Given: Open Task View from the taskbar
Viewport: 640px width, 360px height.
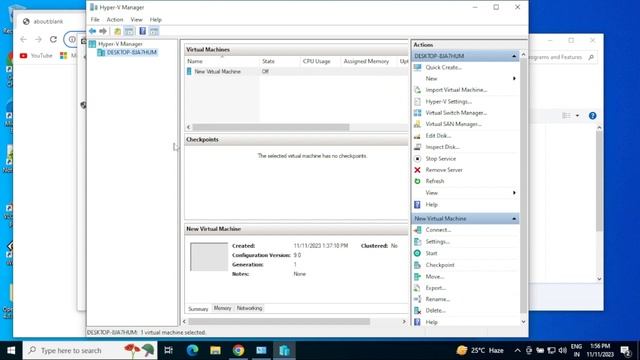Looking at the screenshot, I should 168,350.
